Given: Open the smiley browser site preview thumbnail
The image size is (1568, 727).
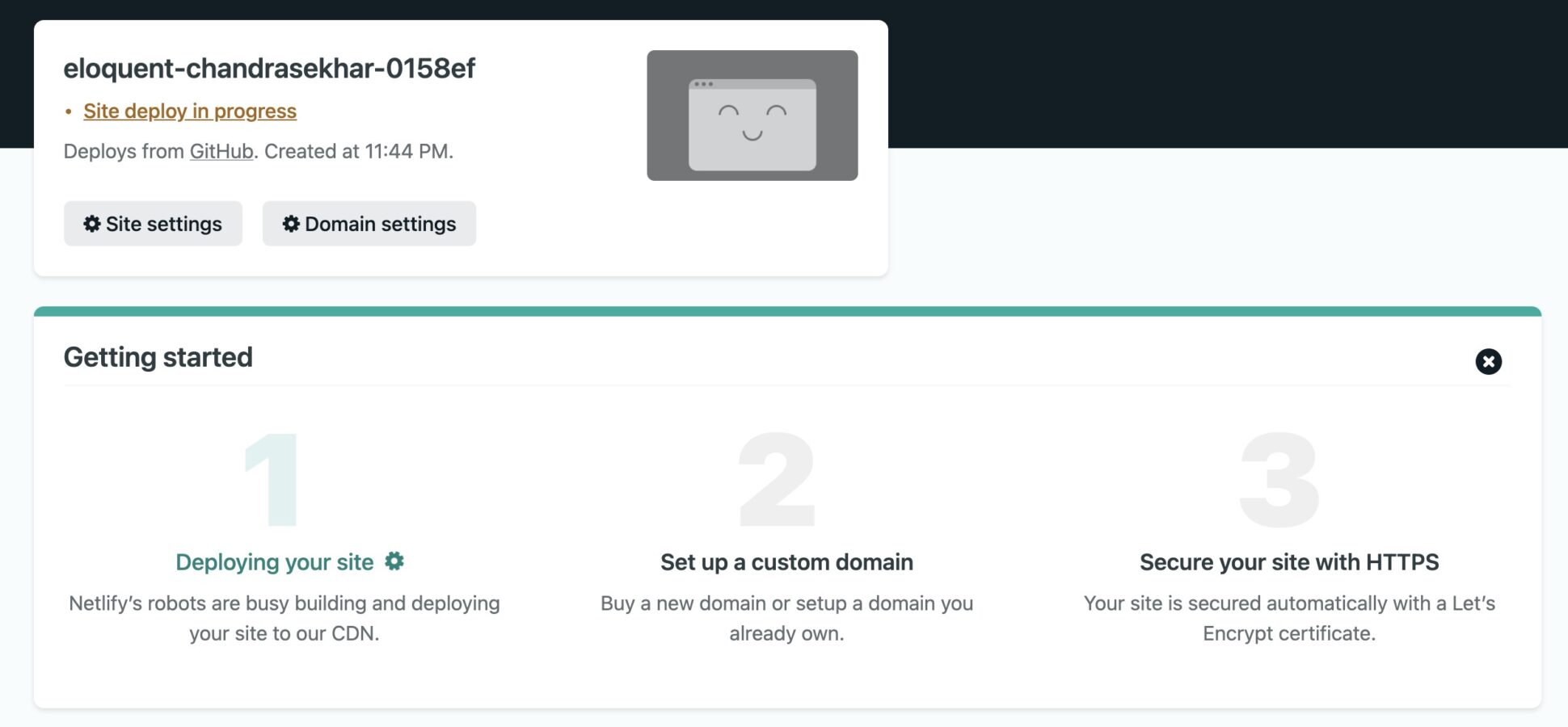Looking at the screenshot, I should 752,116.
